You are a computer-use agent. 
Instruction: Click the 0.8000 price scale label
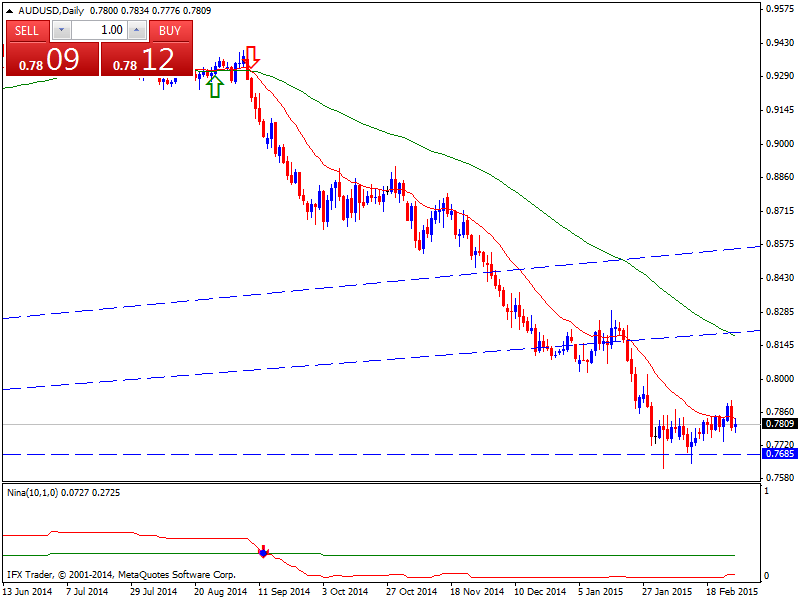tap(780, 379)
